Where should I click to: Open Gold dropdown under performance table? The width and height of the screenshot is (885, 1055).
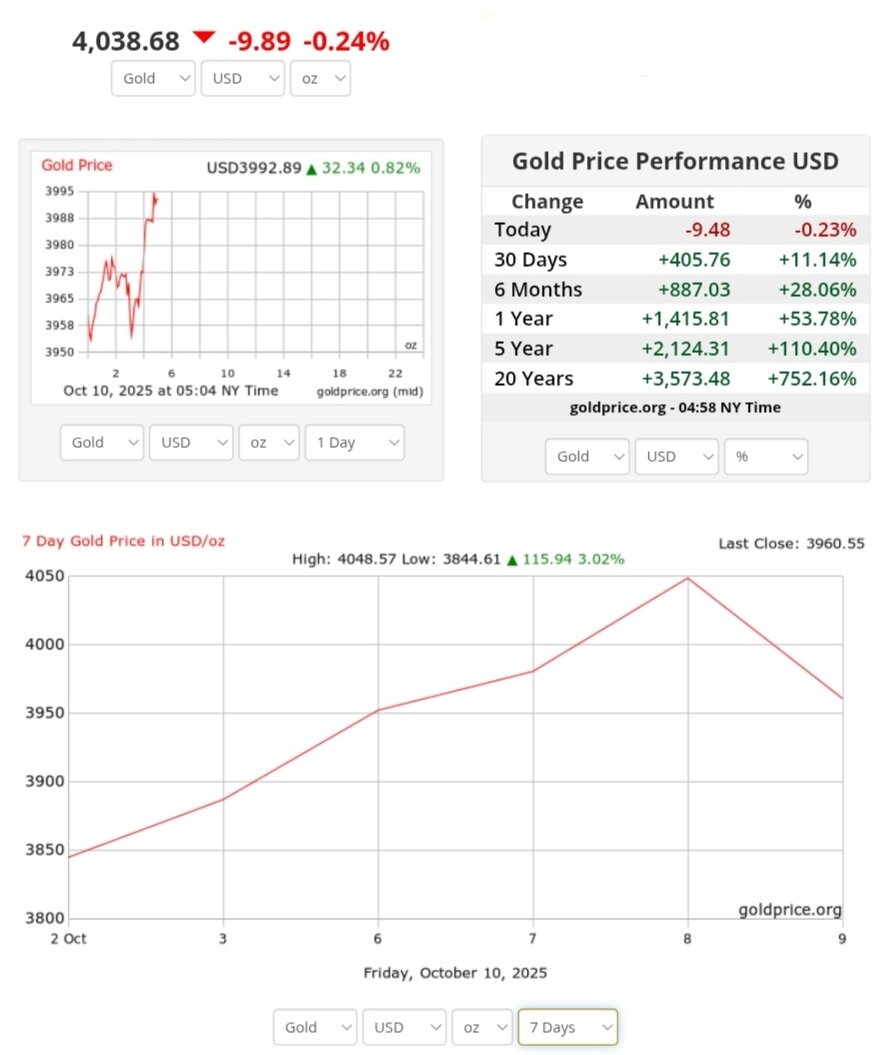pos(587,456)
